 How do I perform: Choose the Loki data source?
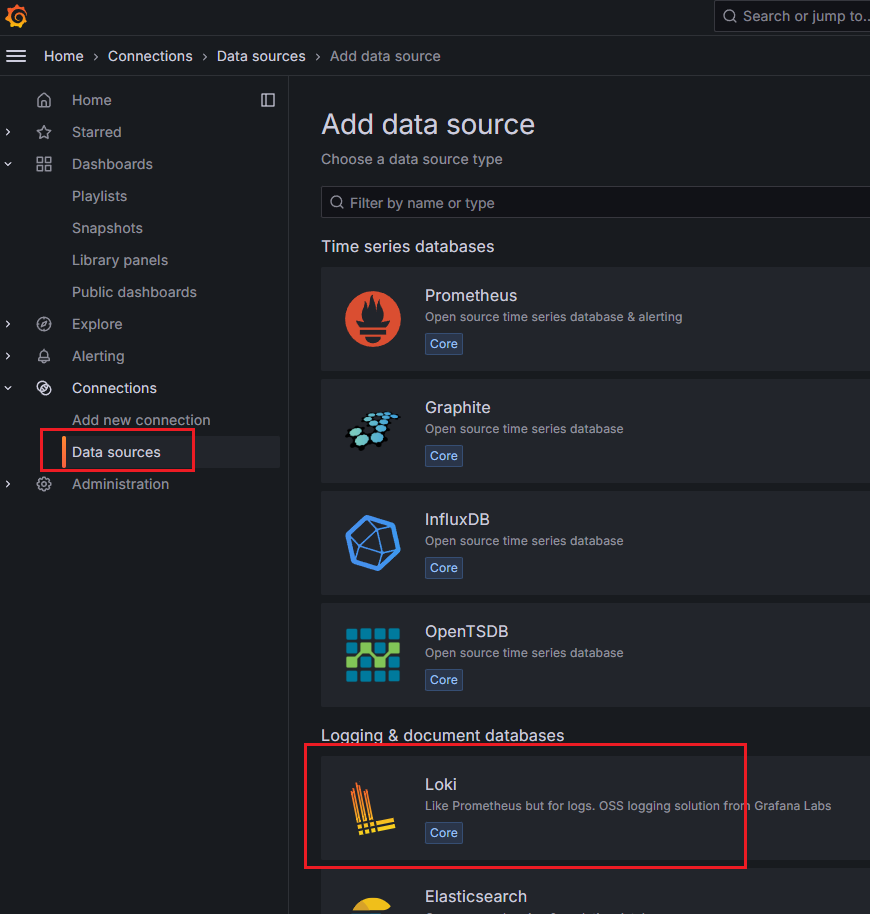596,808
